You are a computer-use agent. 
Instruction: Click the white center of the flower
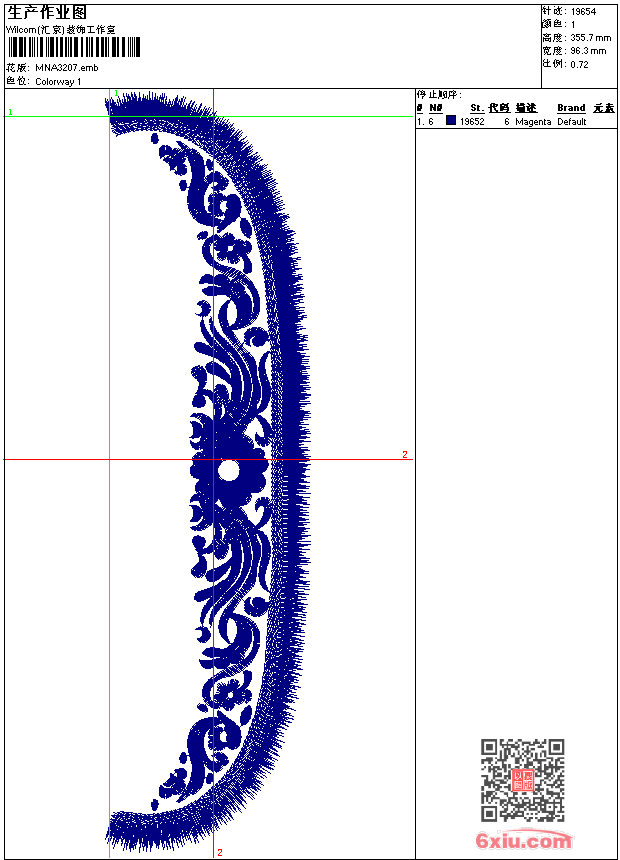(228, 471)
